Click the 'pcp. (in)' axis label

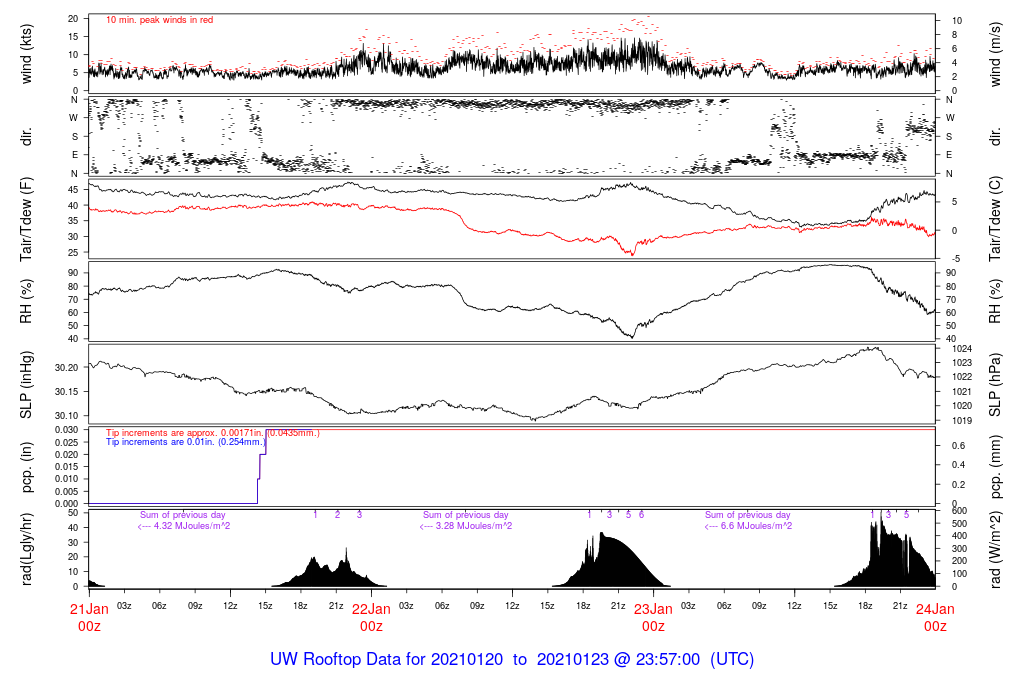tap(26, 467)
